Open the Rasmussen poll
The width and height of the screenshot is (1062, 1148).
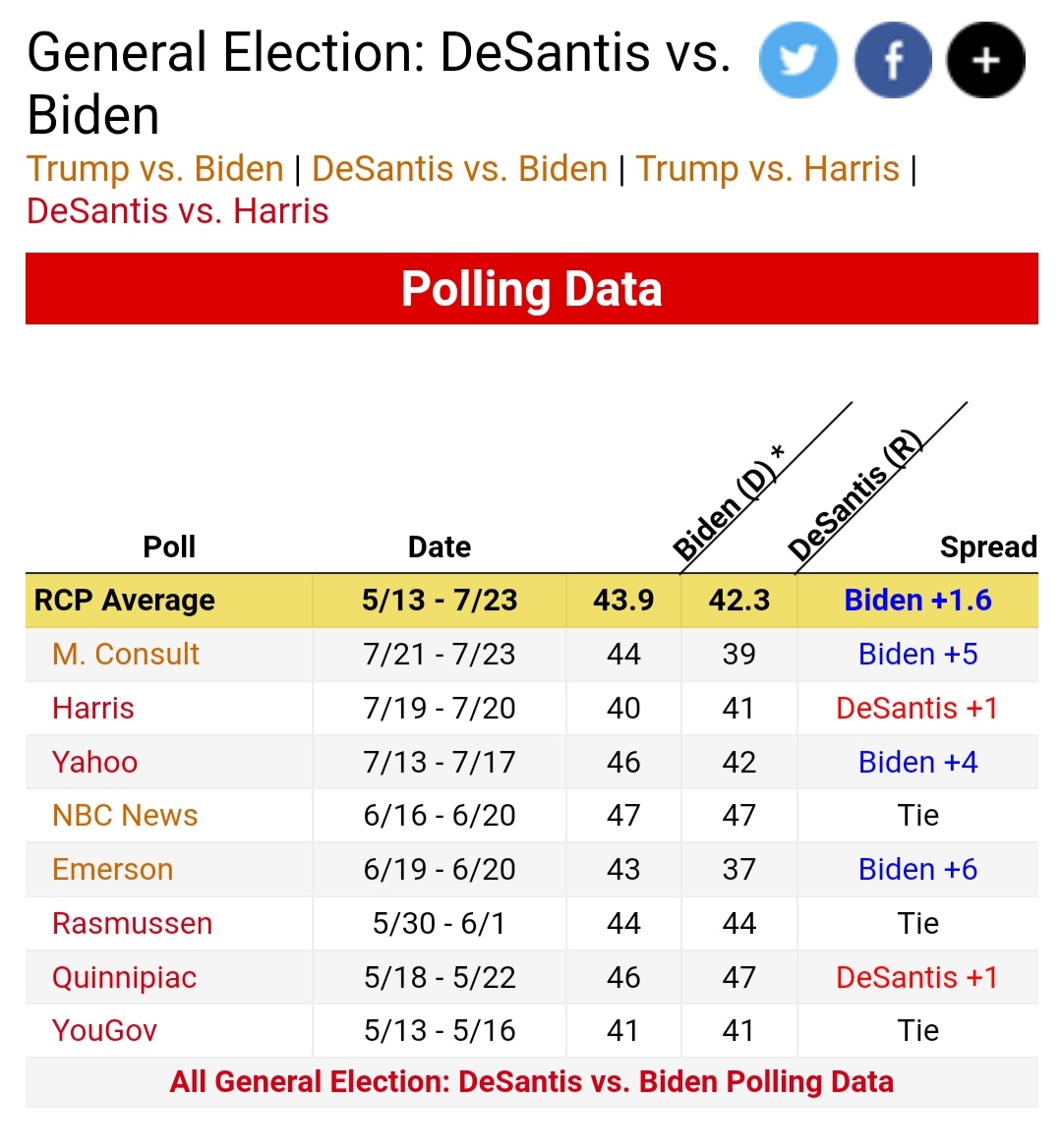[133, 924]
